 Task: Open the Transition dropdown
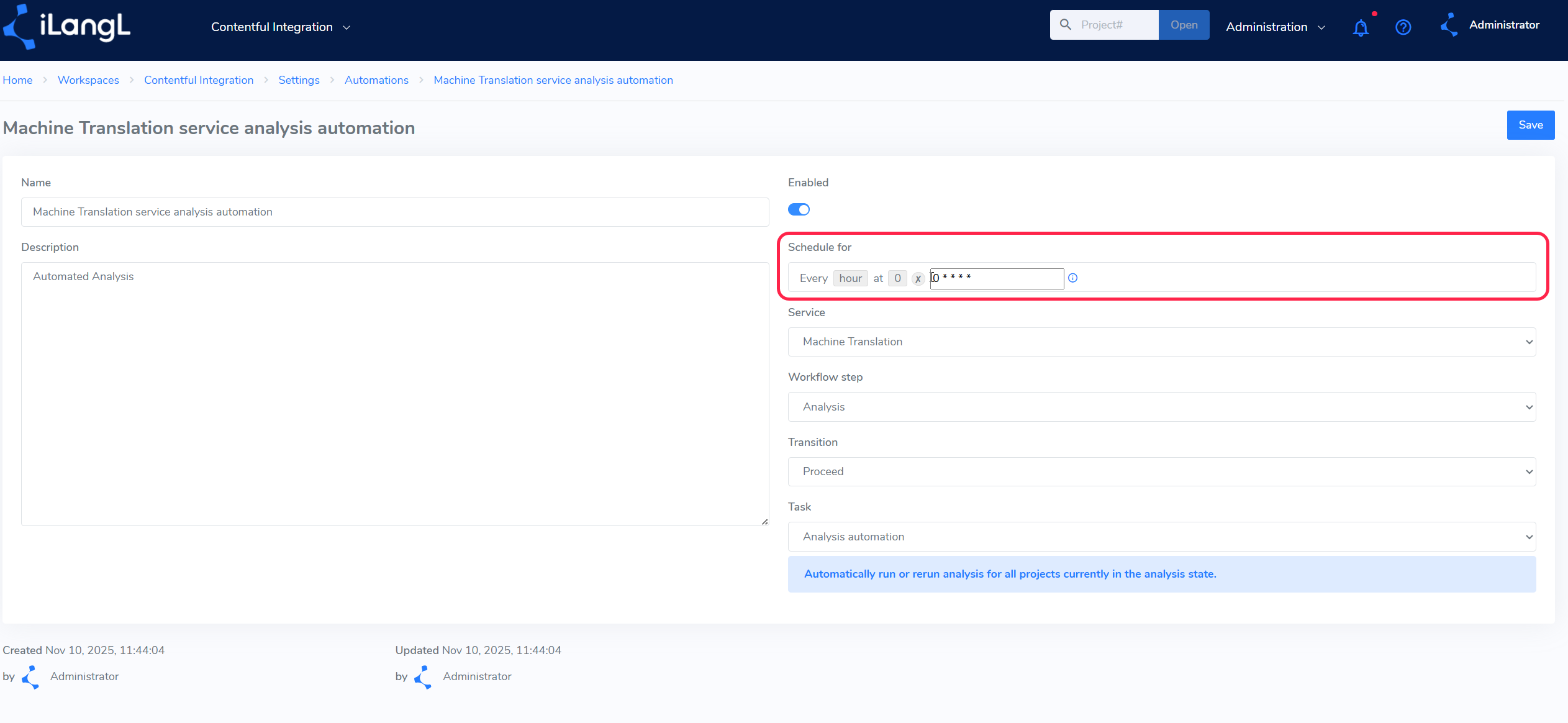(1161, 471)
